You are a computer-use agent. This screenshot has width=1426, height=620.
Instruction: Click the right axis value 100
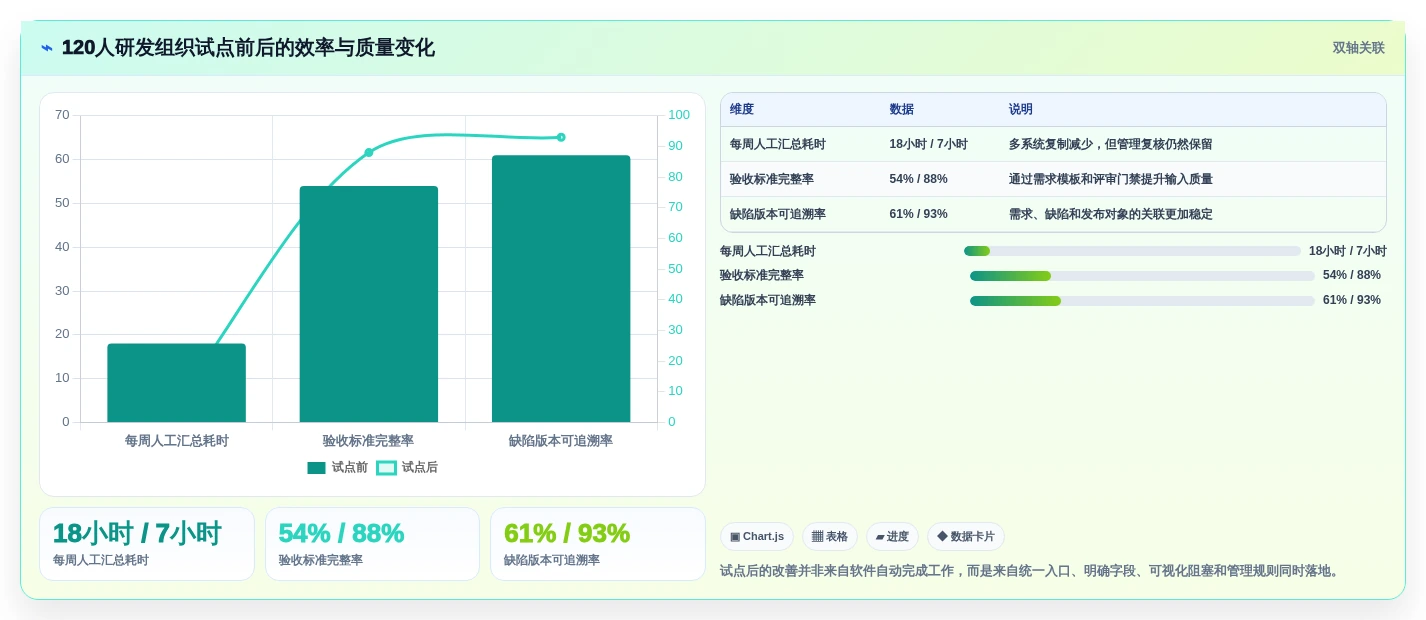pos(679,115)
